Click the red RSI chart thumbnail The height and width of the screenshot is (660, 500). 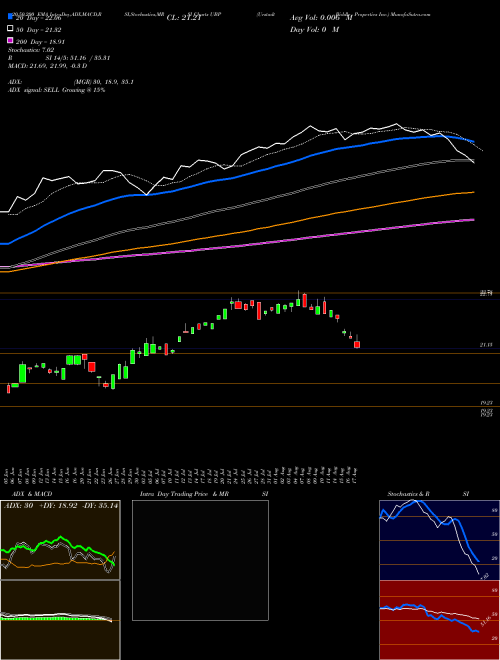pyautogui.click(x=439, y=620)
